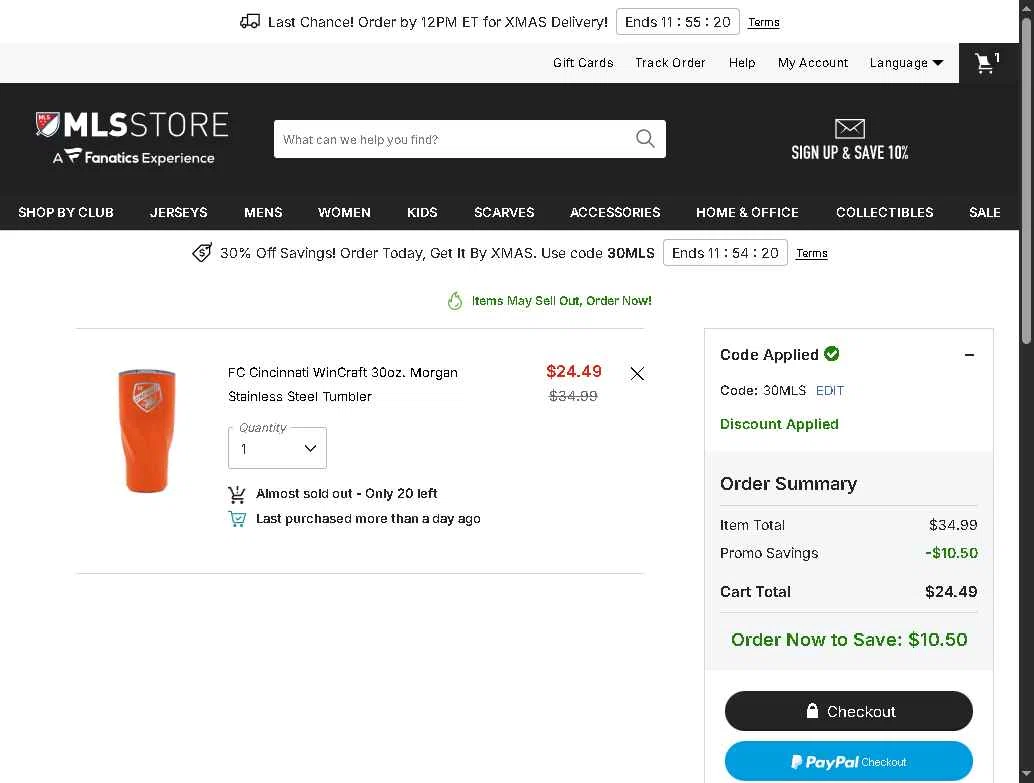
Task: Click the PayPal Checkout button
Action: (x=849, y=761)
